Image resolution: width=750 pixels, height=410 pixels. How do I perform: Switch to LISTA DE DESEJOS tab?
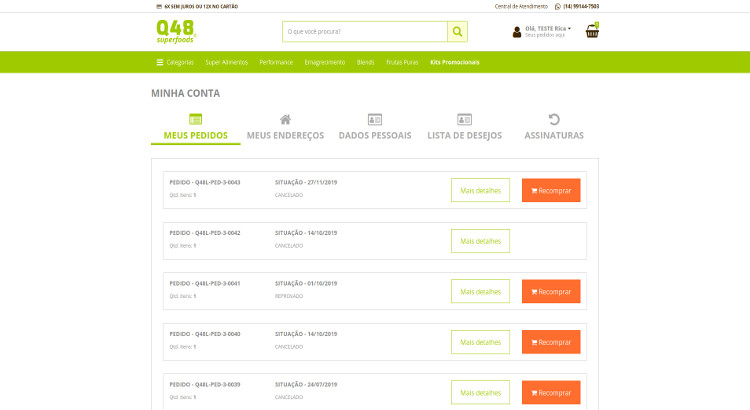point(464,135)
